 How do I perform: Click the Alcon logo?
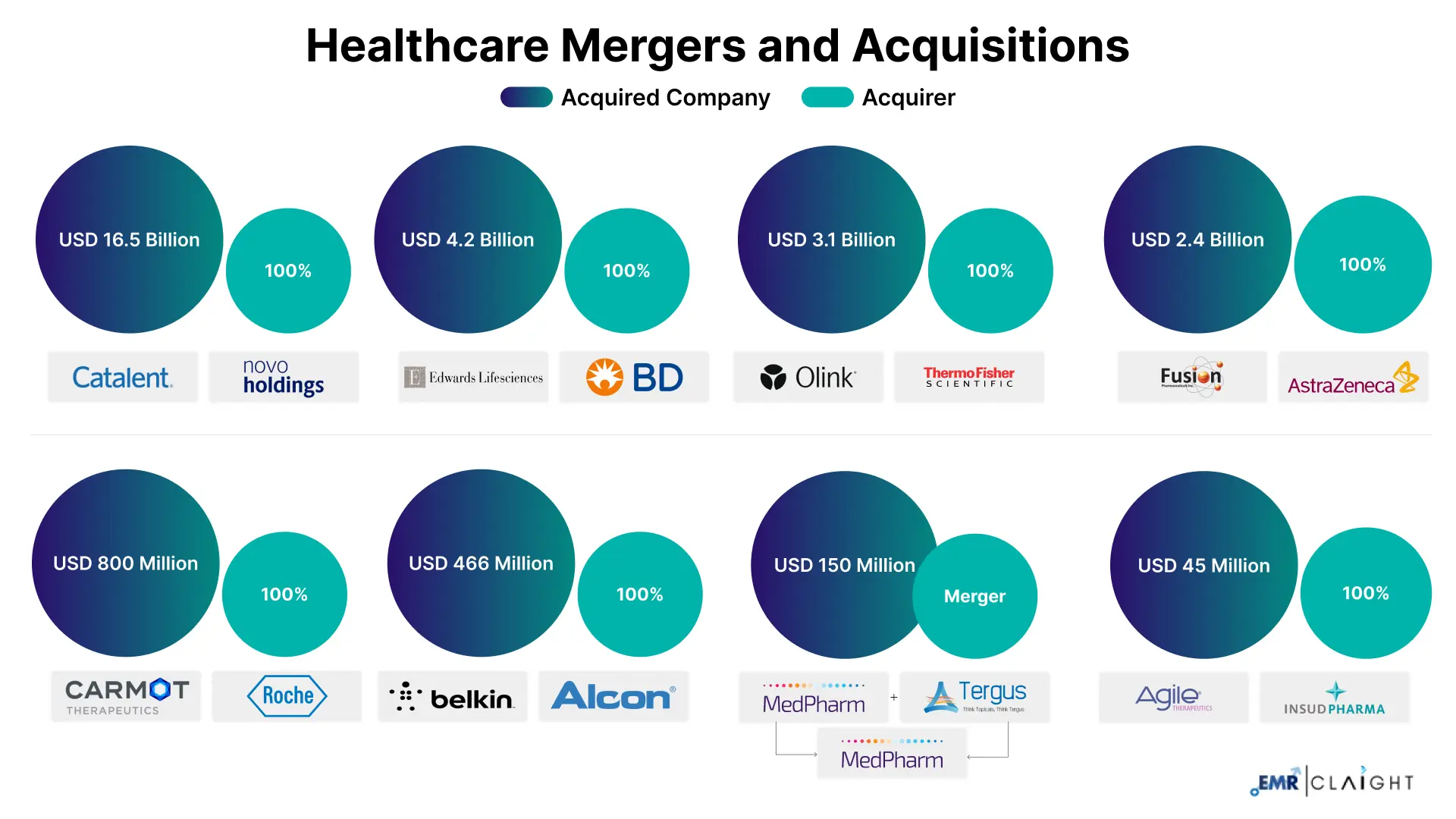point(613,695)
